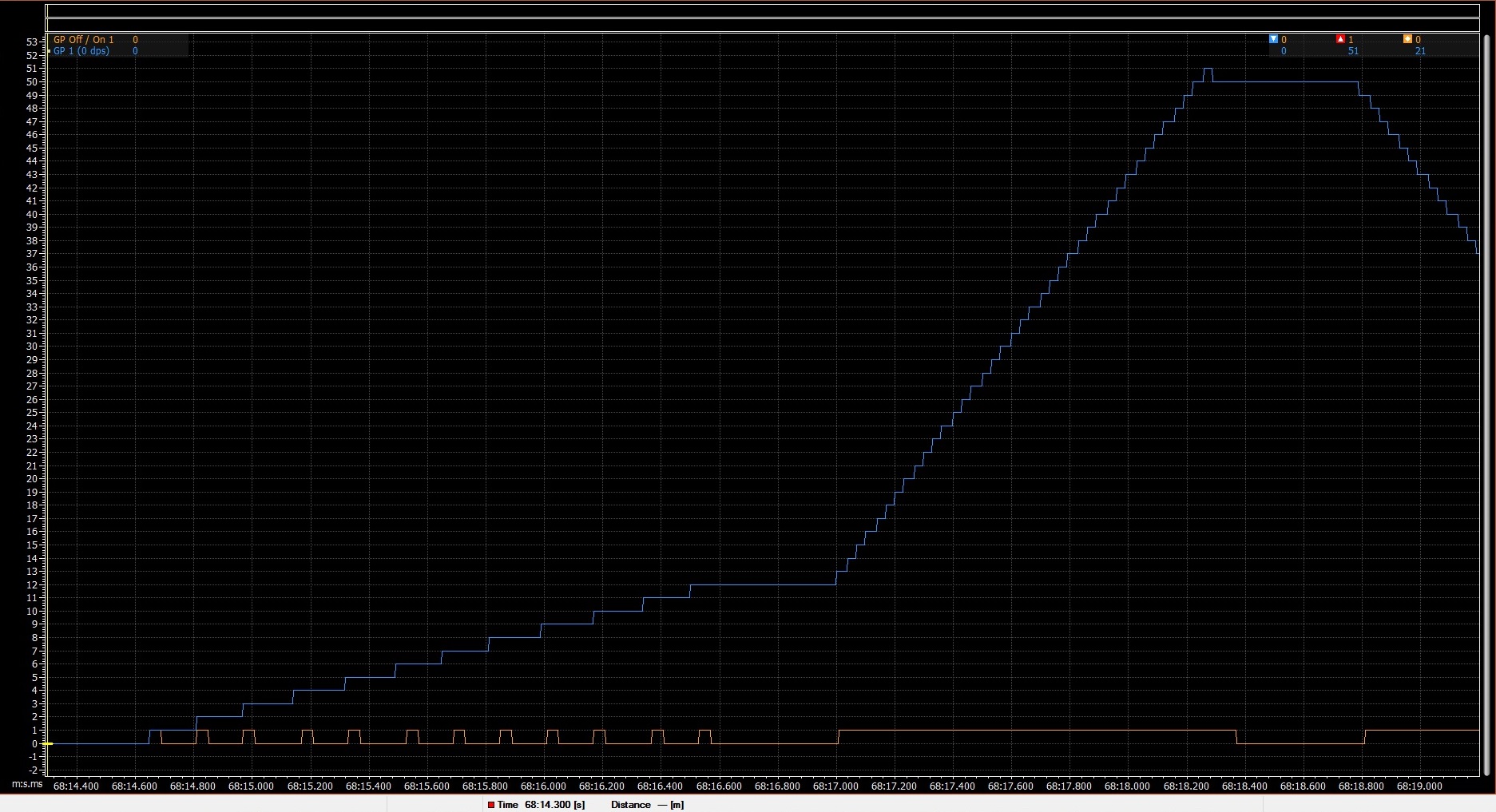Select the GP Off / On 1 channel
The image size is (1496, 812).
(84, 39)
